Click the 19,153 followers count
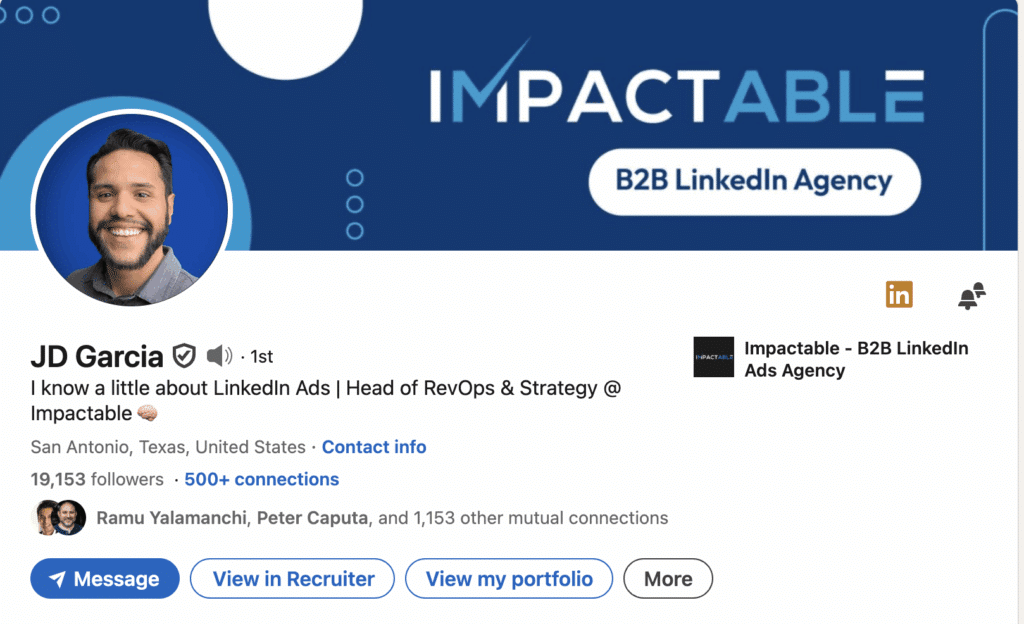1024x624 pixels. pyautogui.click(x=97, y=479)
